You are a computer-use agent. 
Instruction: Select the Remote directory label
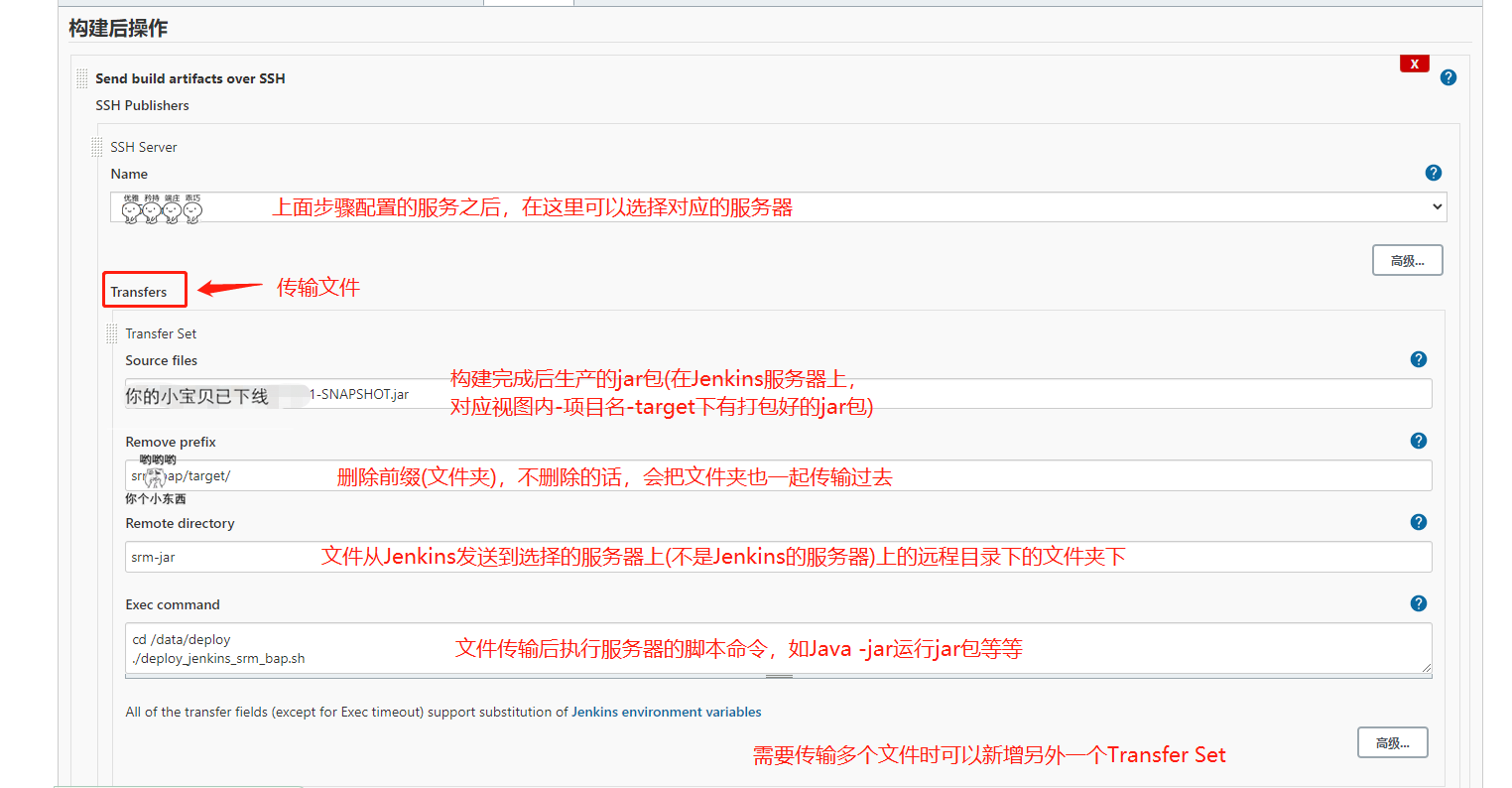pos(180,523)
